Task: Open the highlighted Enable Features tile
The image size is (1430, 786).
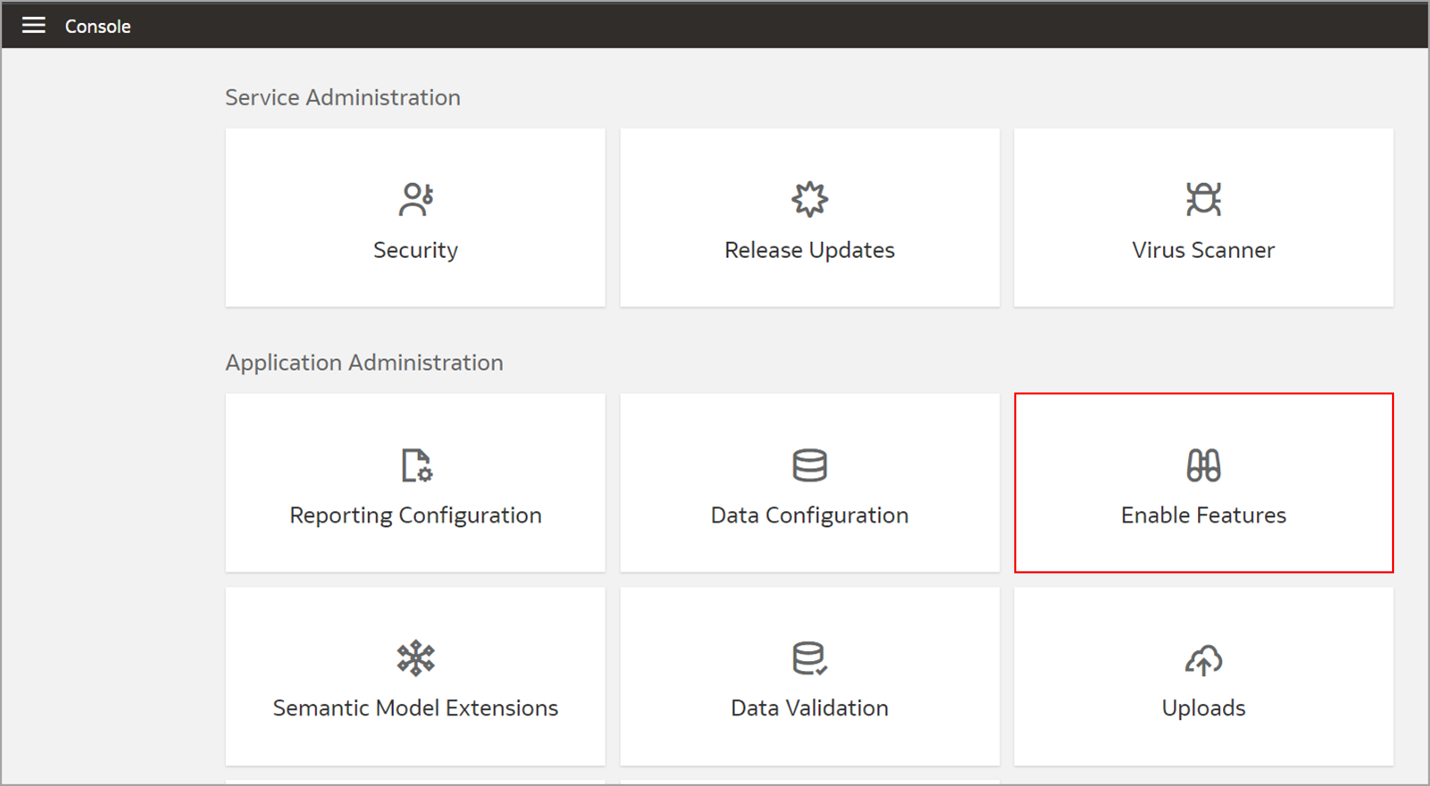Action: (x=1203, y=483)
